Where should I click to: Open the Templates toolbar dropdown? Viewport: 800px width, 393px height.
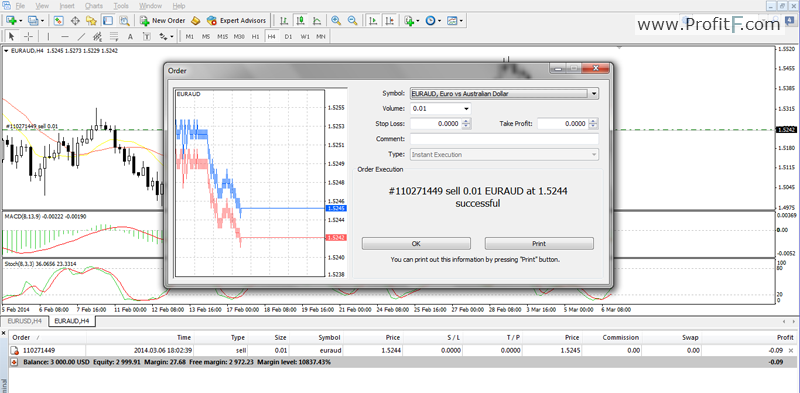coord(455,21)
